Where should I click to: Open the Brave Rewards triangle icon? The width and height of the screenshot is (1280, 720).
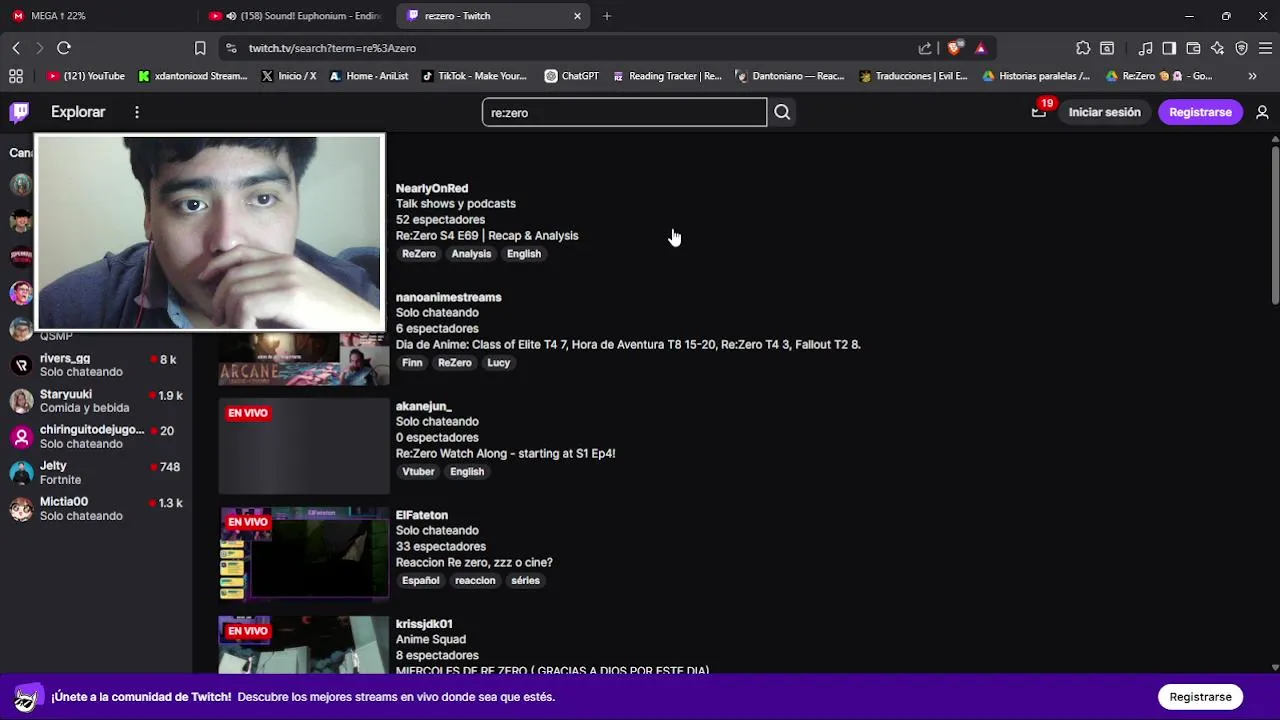(980, 48)
